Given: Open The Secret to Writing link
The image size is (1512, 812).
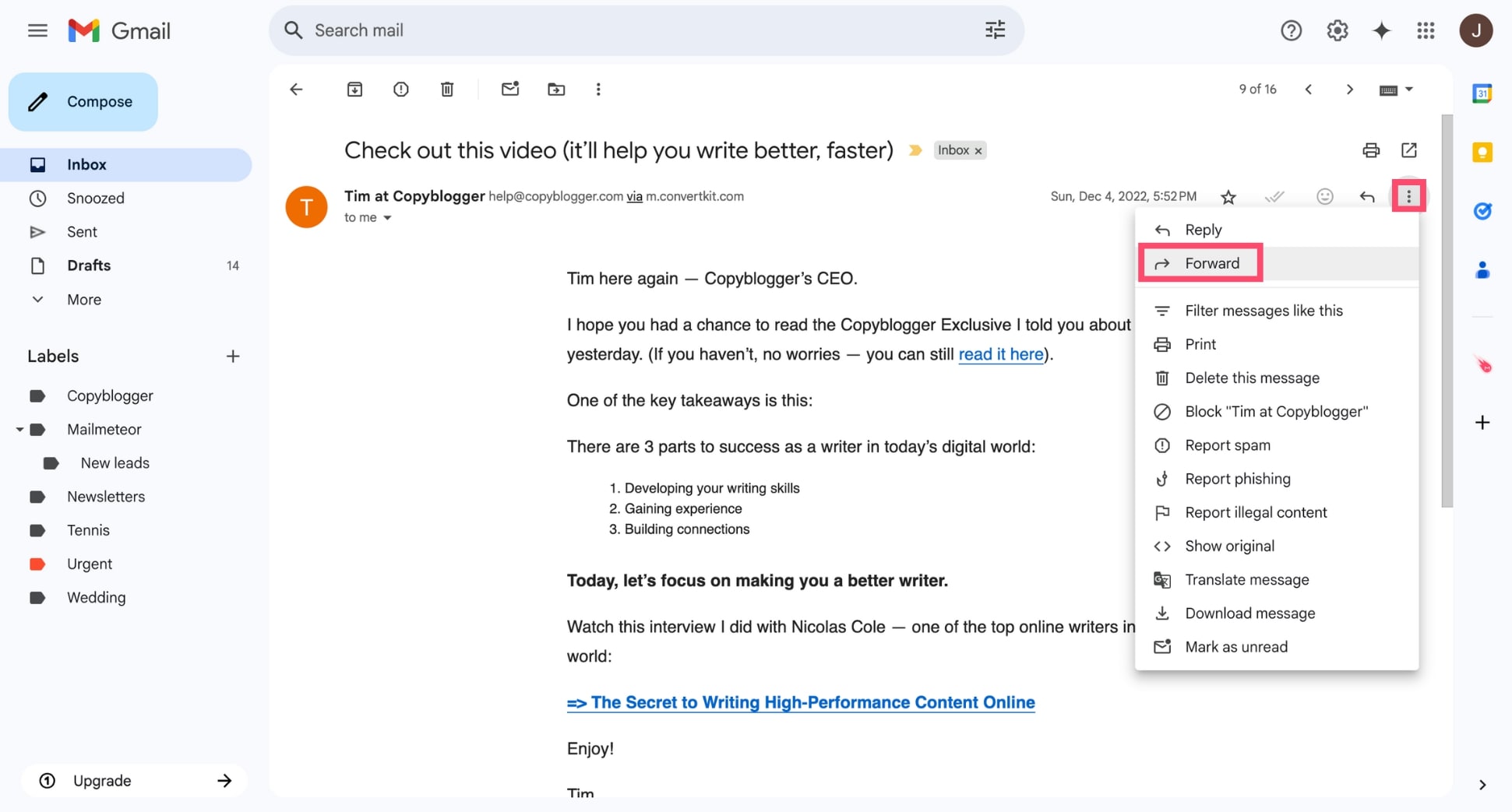Looking at the screenshot, I should 801,702.
